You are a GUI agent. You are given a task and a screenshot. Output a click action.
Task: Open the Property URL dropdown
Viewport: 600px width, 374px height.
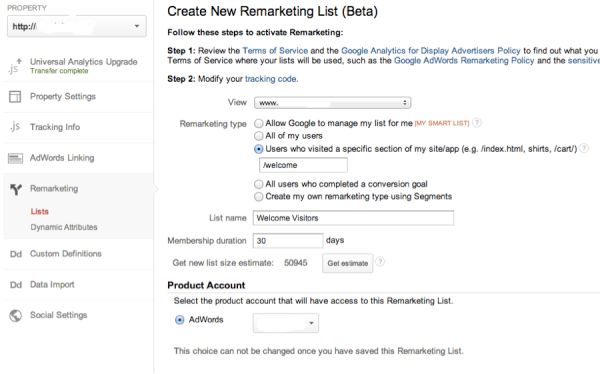[x=77, y=26]
